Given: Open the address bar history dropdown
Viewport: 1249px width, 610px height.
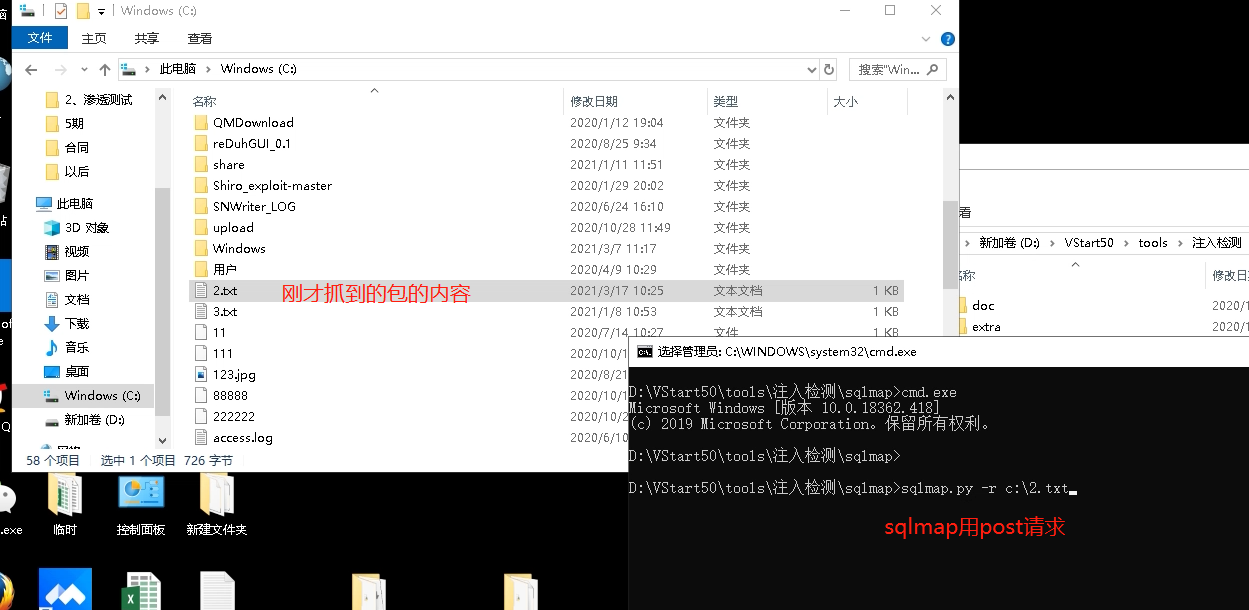Looking at the screenshot, I should tap(811, 68).
